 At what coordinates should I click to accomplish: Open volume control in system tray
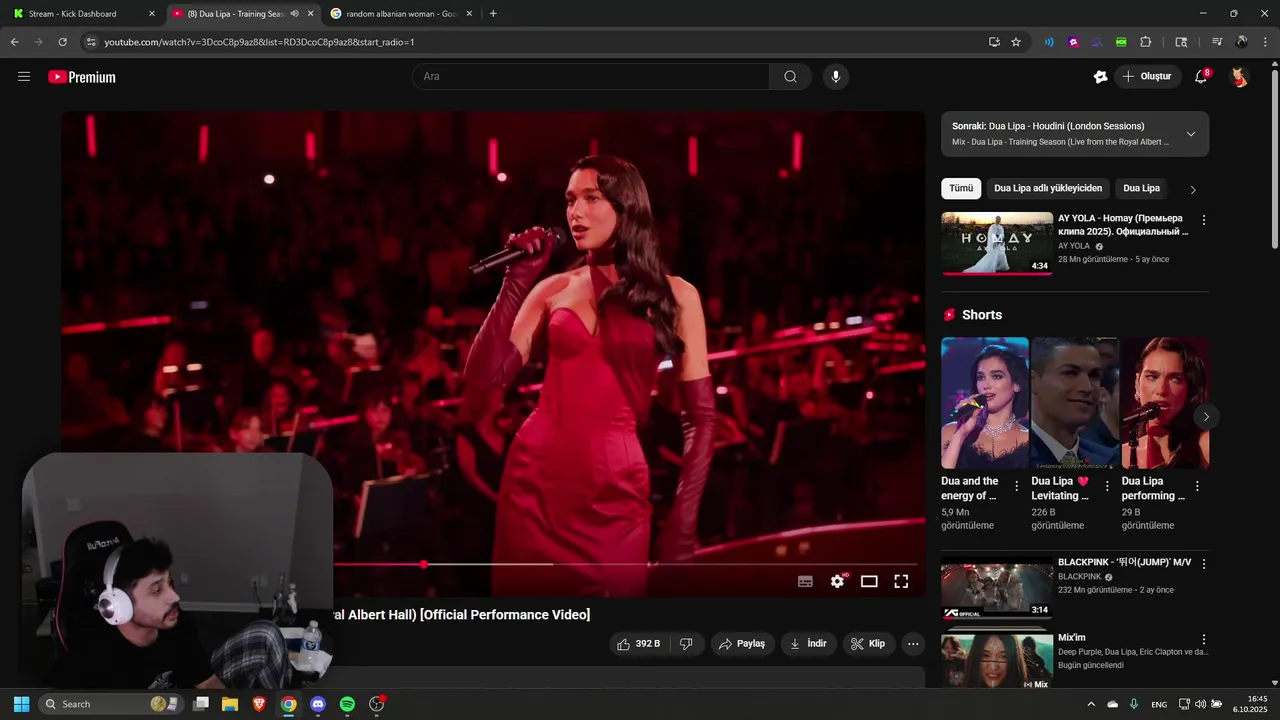[x=1200, y=704]
